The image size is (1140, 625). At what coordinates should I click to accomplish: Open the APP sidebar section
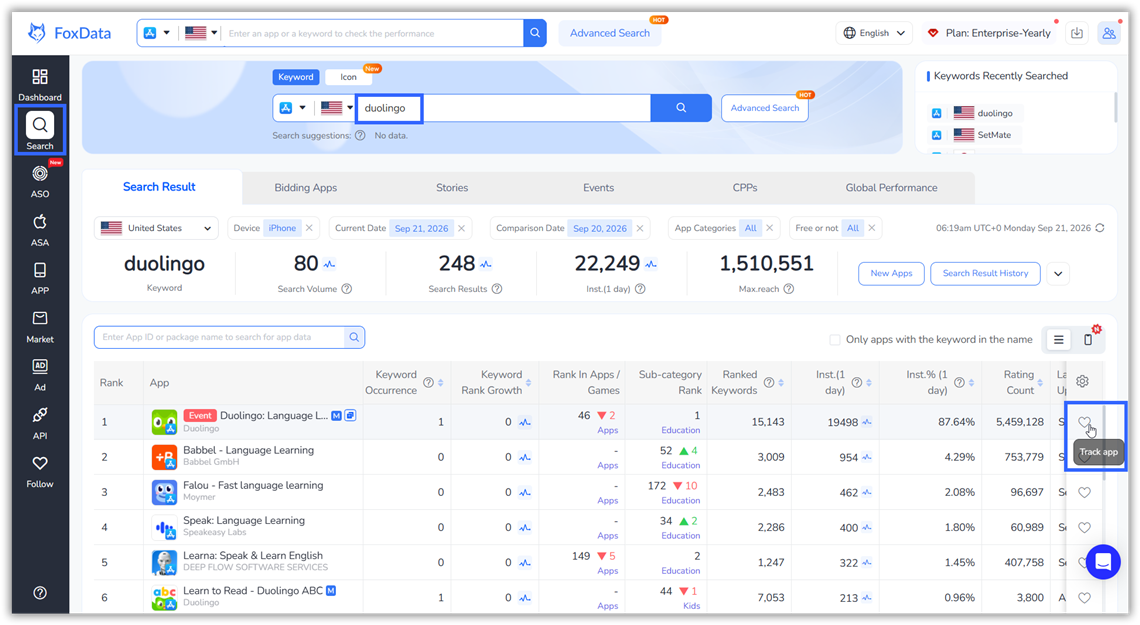coord(40,278)
